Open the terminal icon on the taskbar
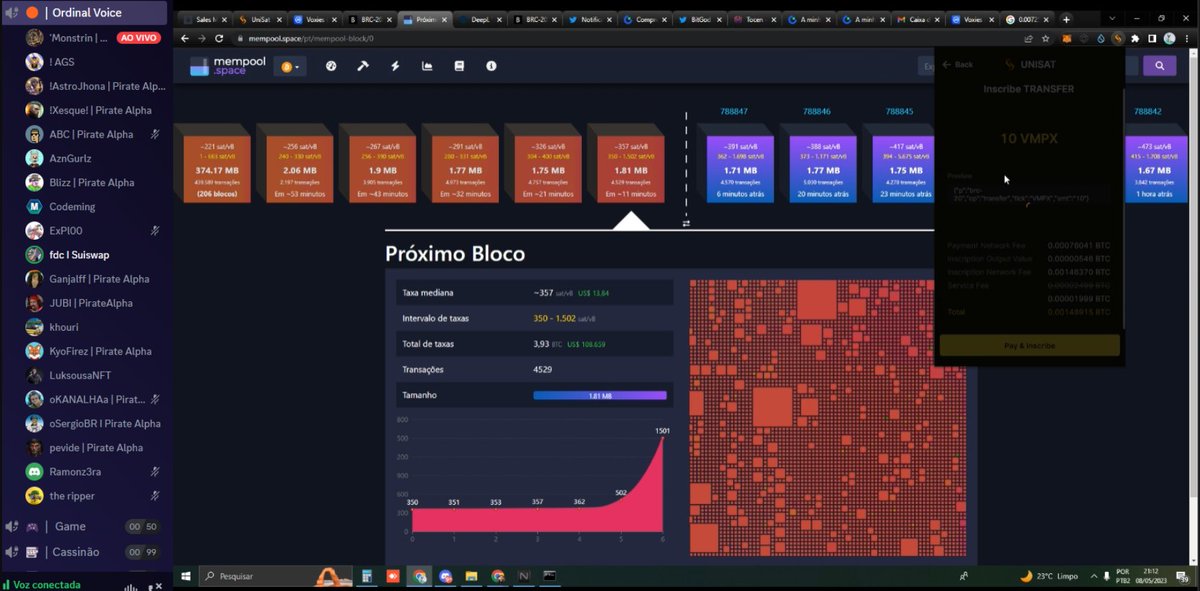This screenshot has width=1200, height=591. point(549,576)
